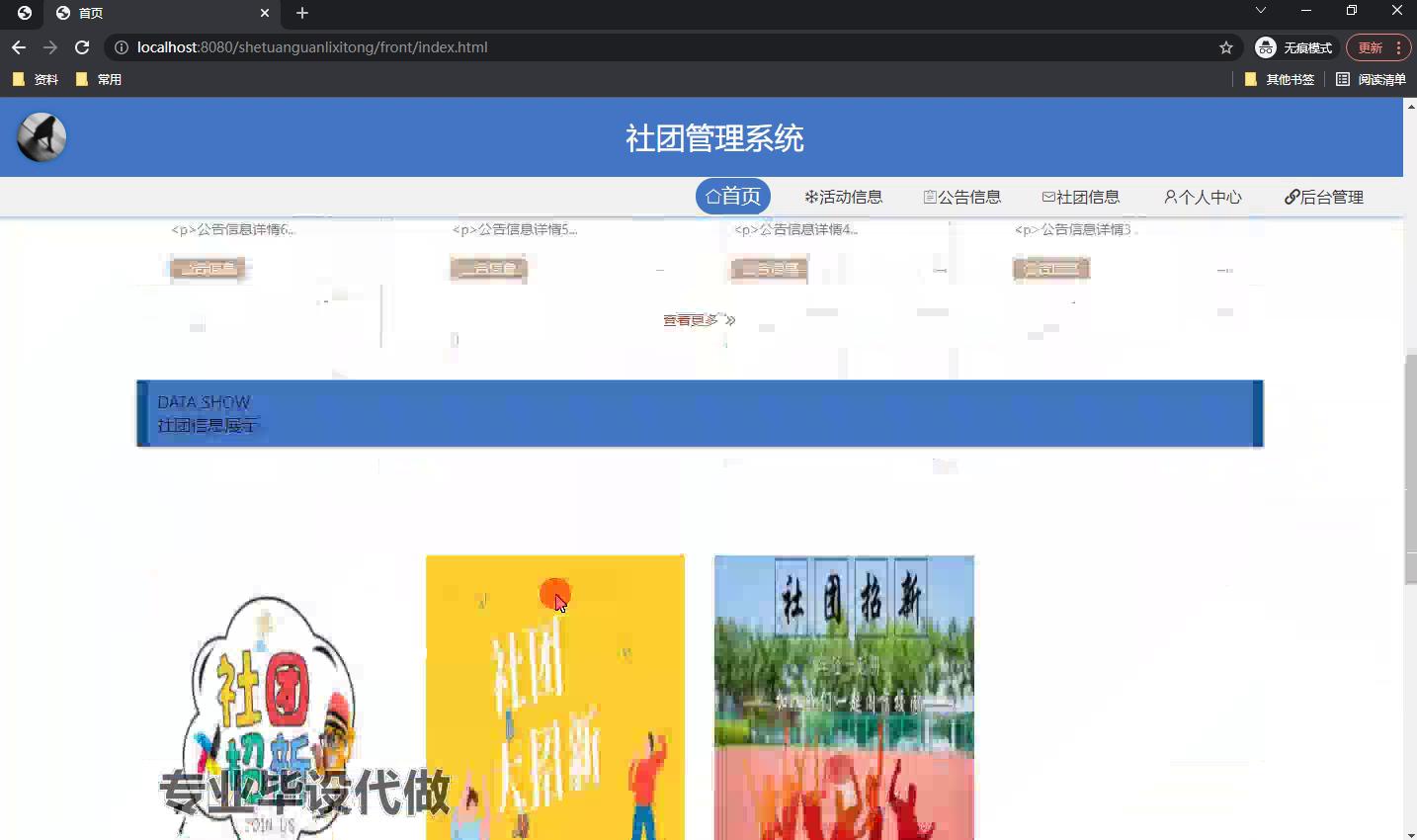Click the 后台管理 link
Image resolution: width=1417 pixels, height=840 pixels.
click(x=1324, y=197)
